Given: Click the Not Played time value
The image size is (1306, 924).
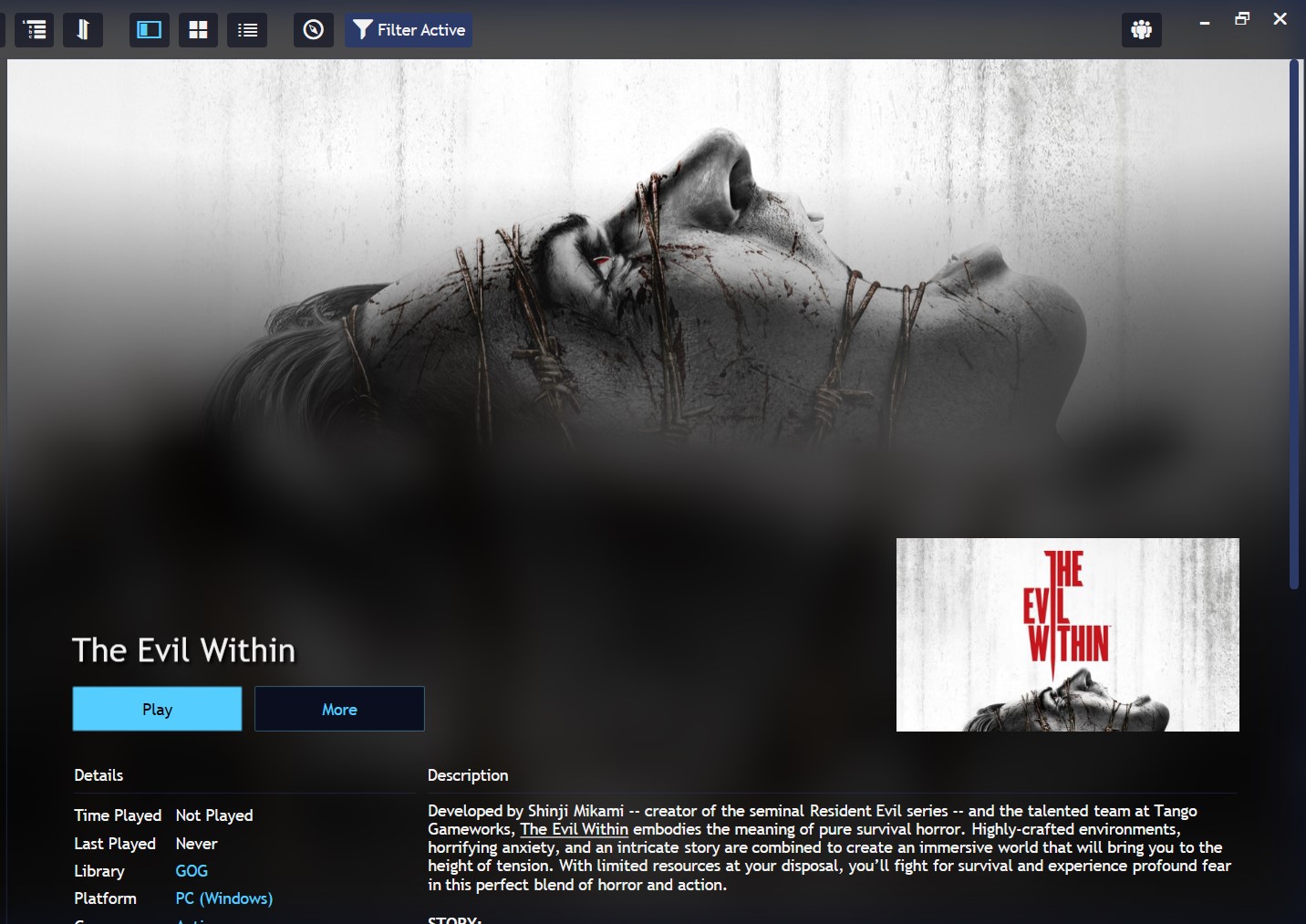Looking at the screenshot, I should point(214,815).
